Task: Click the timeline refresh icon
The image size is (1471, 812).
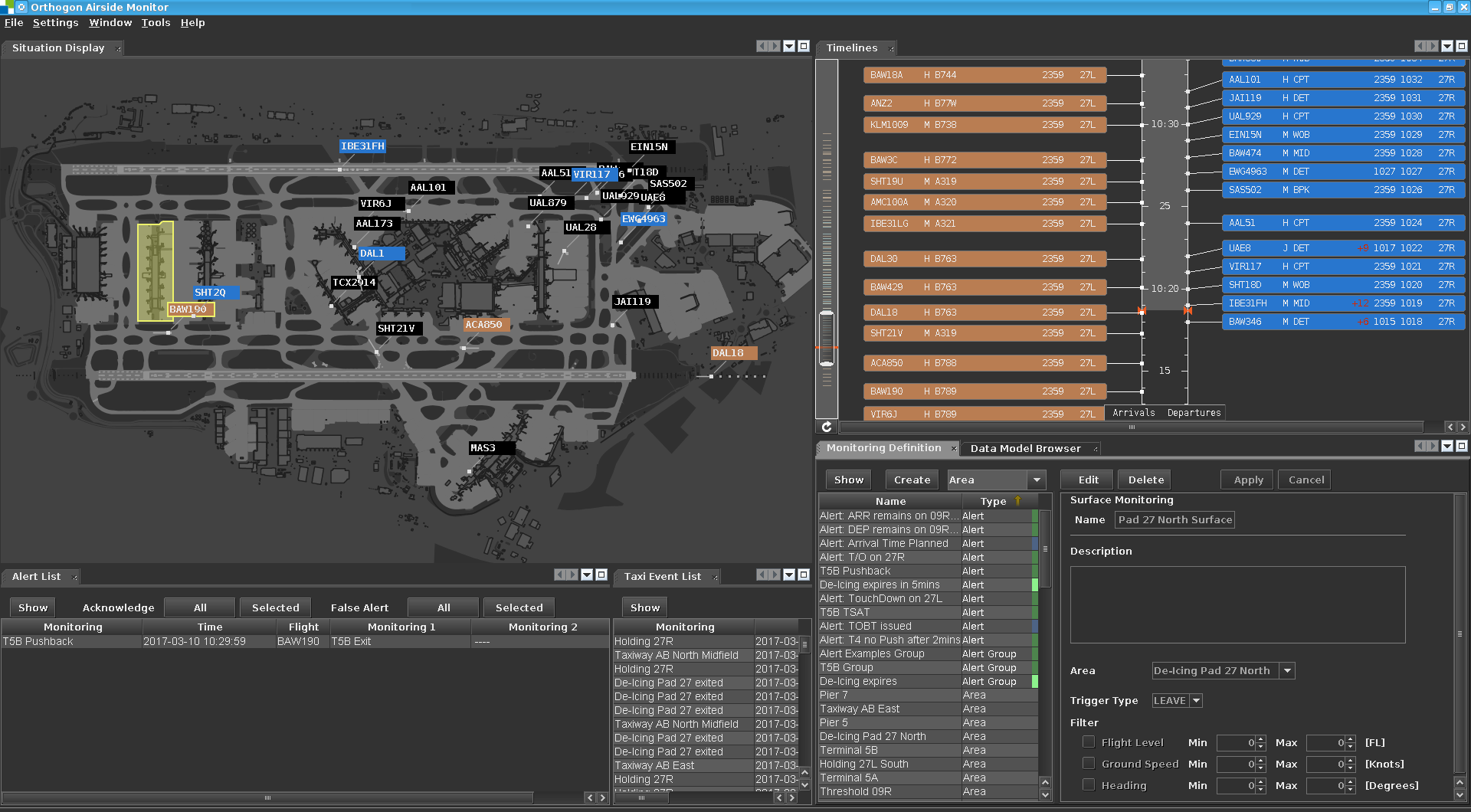Action: click(x=827, y=427)
